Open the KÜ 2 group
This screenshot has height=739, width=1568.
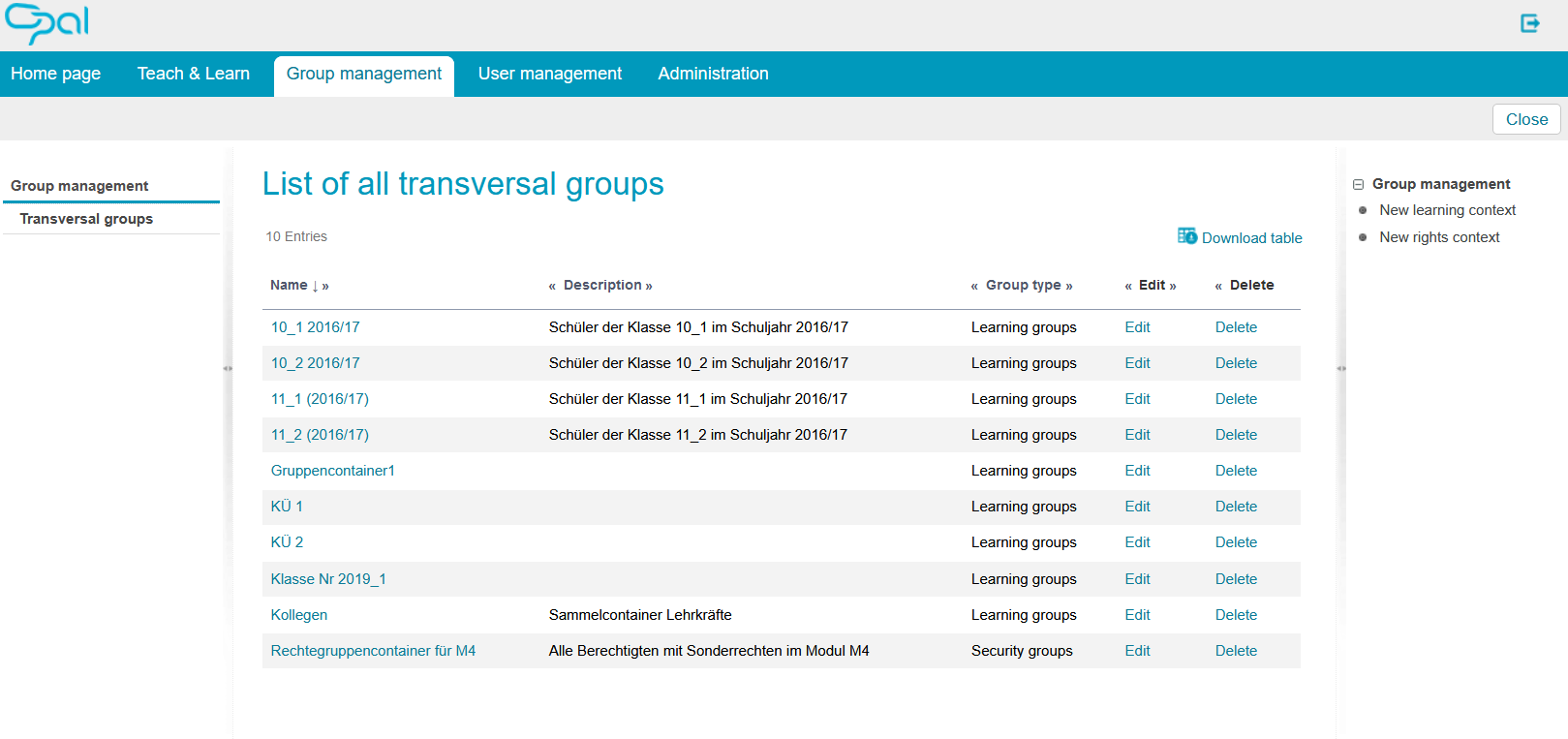coord(287,542)
